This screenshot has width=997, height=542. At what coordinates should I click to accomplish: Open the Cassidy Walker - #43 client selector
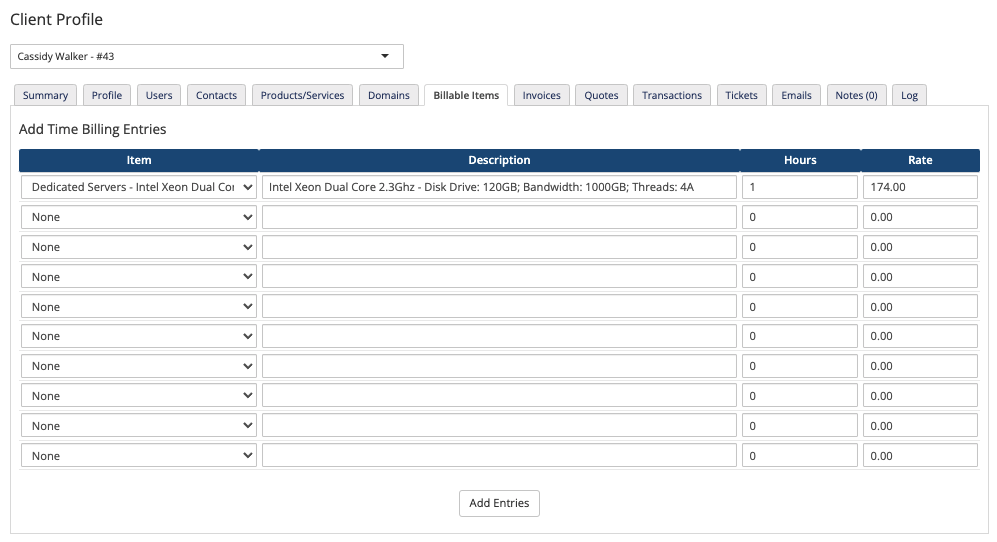207,57
